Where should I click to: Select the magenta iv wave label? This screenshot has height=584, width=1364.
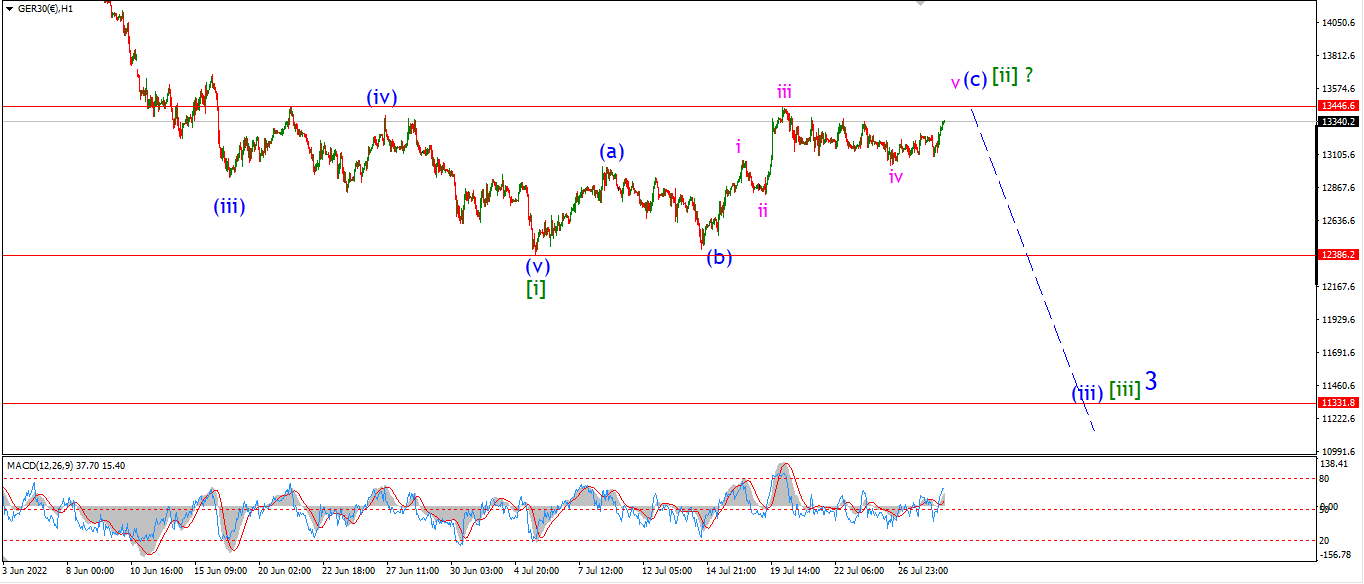point(896,176)
